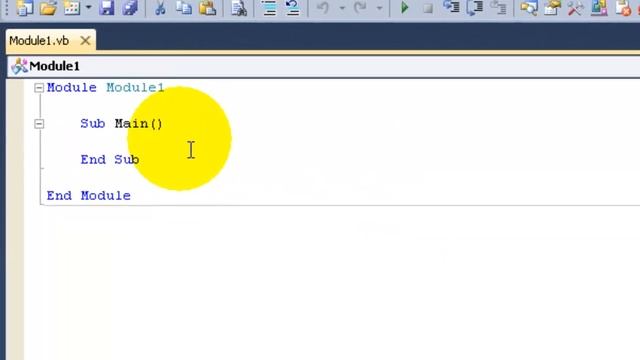Click the Step Out icon
The height and width of the screenshot is (360, 640).
tap(498, 7)
